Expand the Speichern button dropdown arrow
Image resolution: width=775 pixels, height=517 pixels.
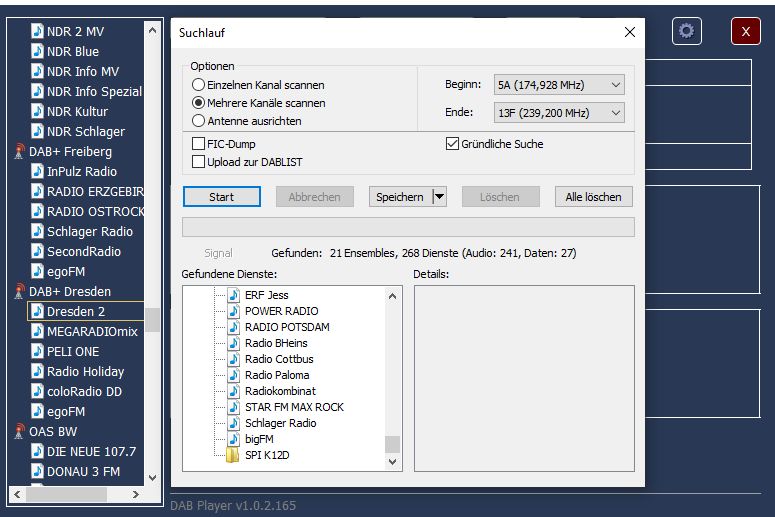[x=438, y=197]
